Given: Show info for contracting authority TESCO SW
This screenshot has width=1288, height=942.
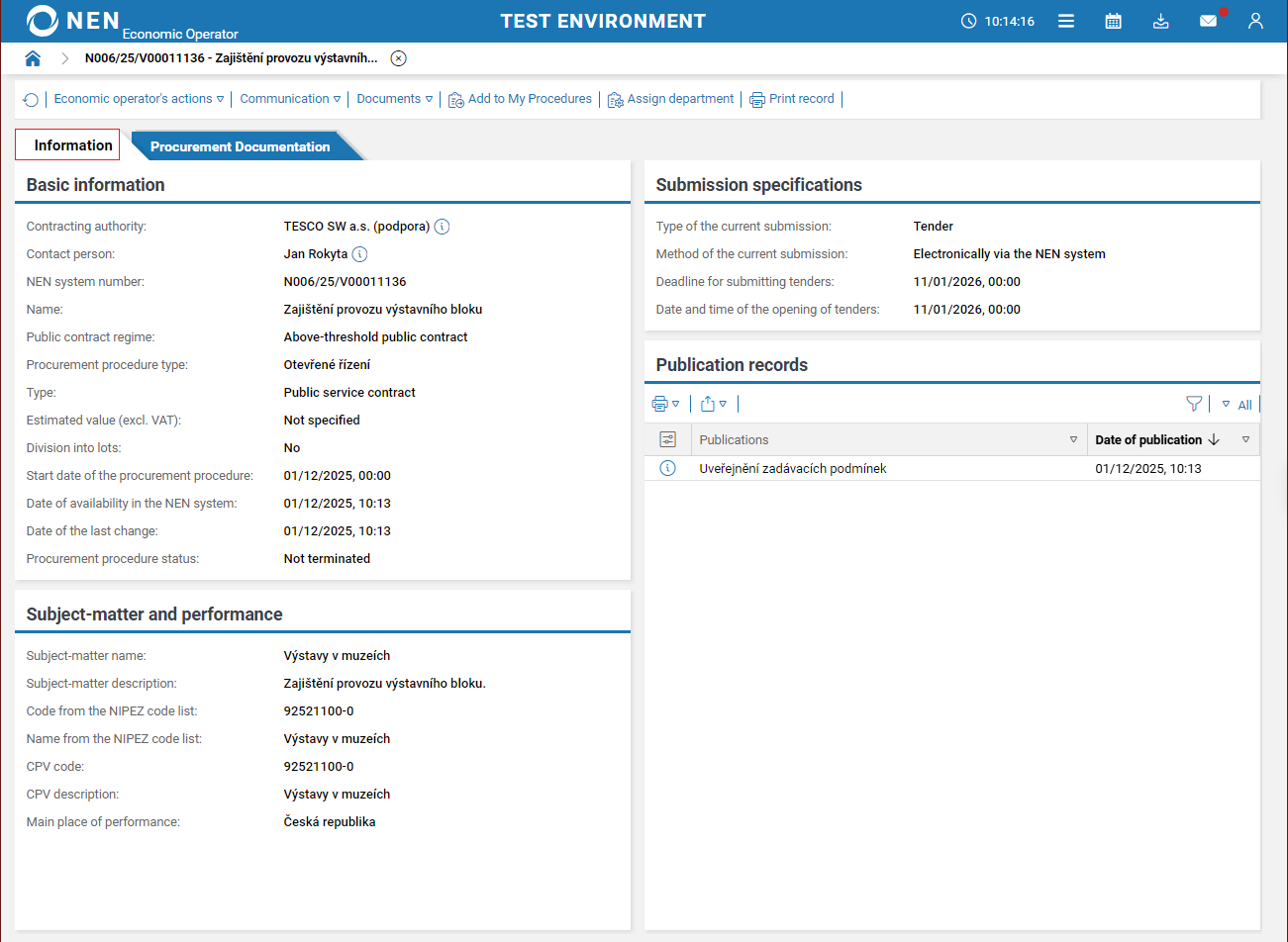Looking at the screenshot, I should 443,227.
